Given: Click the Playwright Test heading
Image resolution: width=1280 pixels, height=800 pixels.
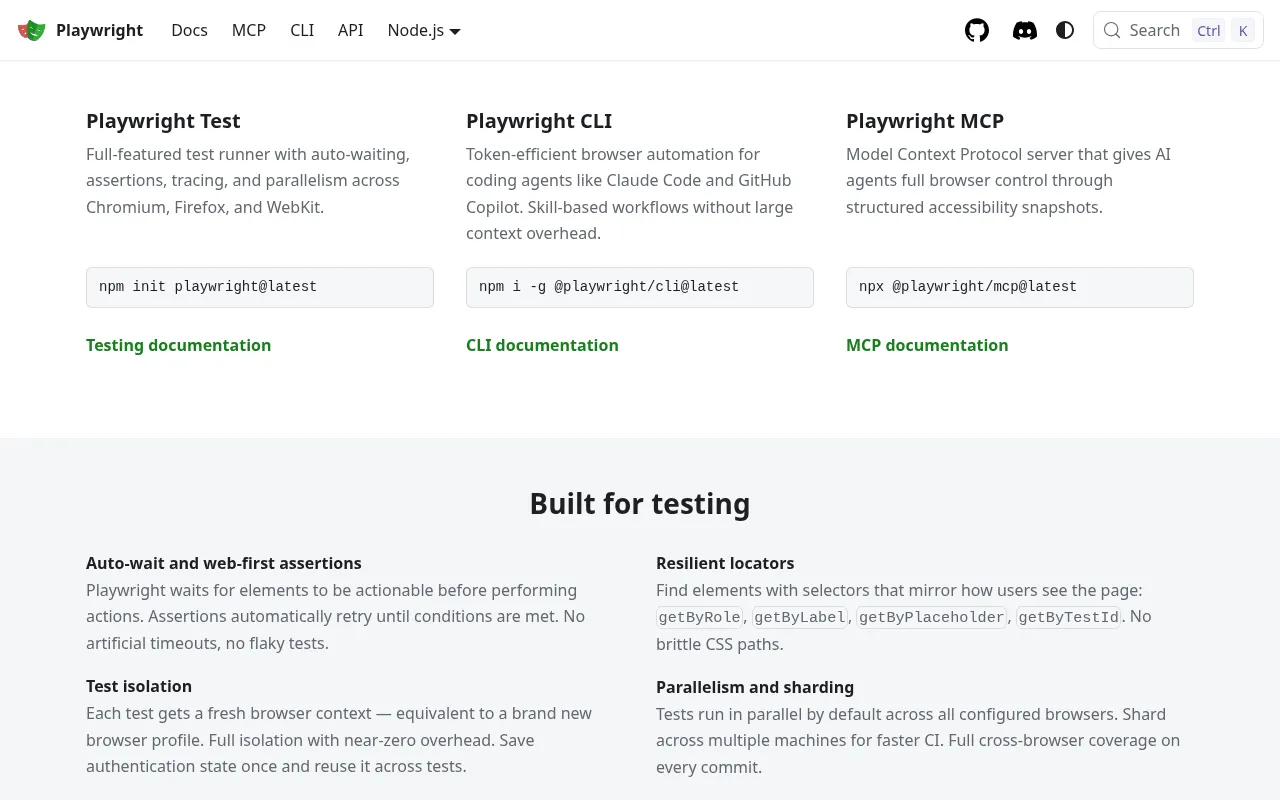Looking at the screenshot, I should (163, 121).
